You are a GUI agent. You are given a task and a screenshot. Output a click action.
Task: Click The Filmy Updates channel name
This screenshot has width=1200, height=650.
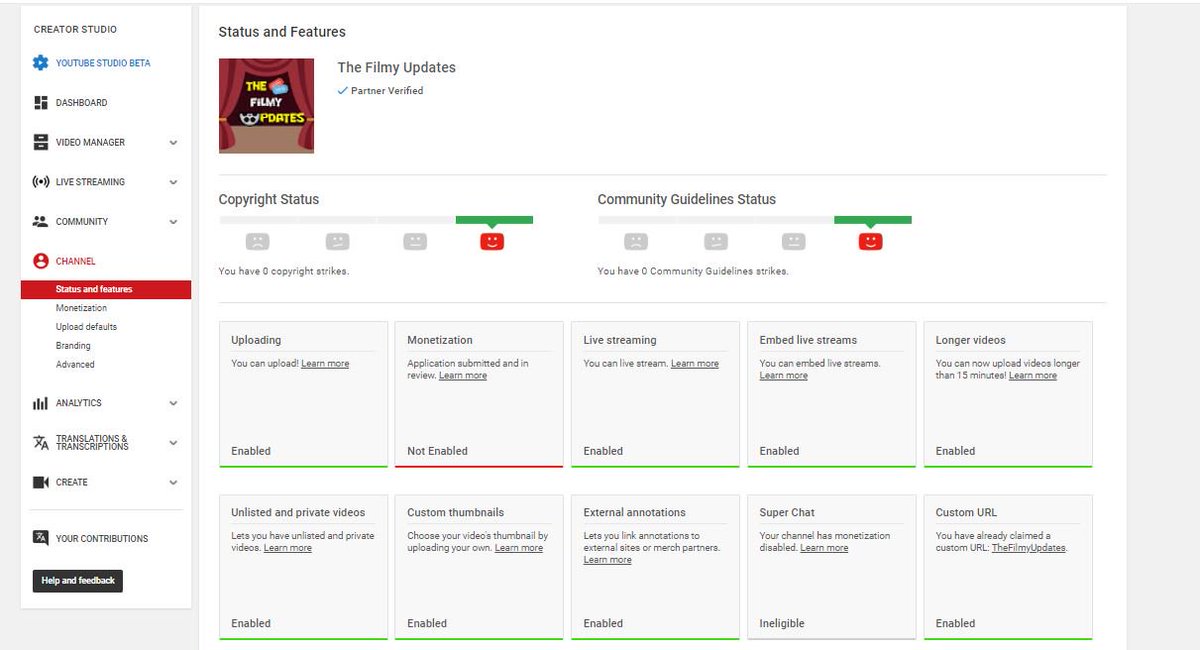(397, 67)
